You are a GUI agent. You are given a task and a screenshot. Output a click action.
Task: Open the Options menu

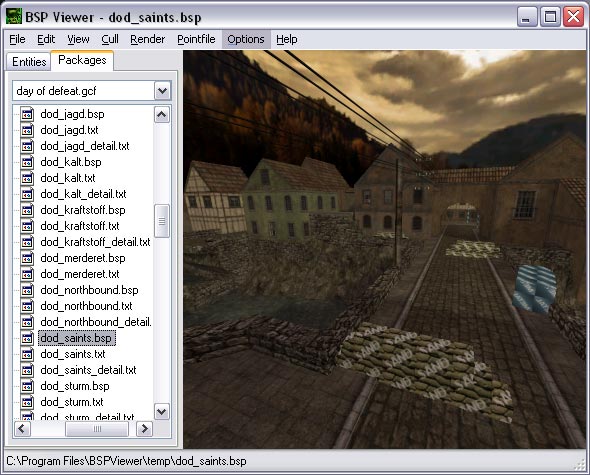point(246,39)
